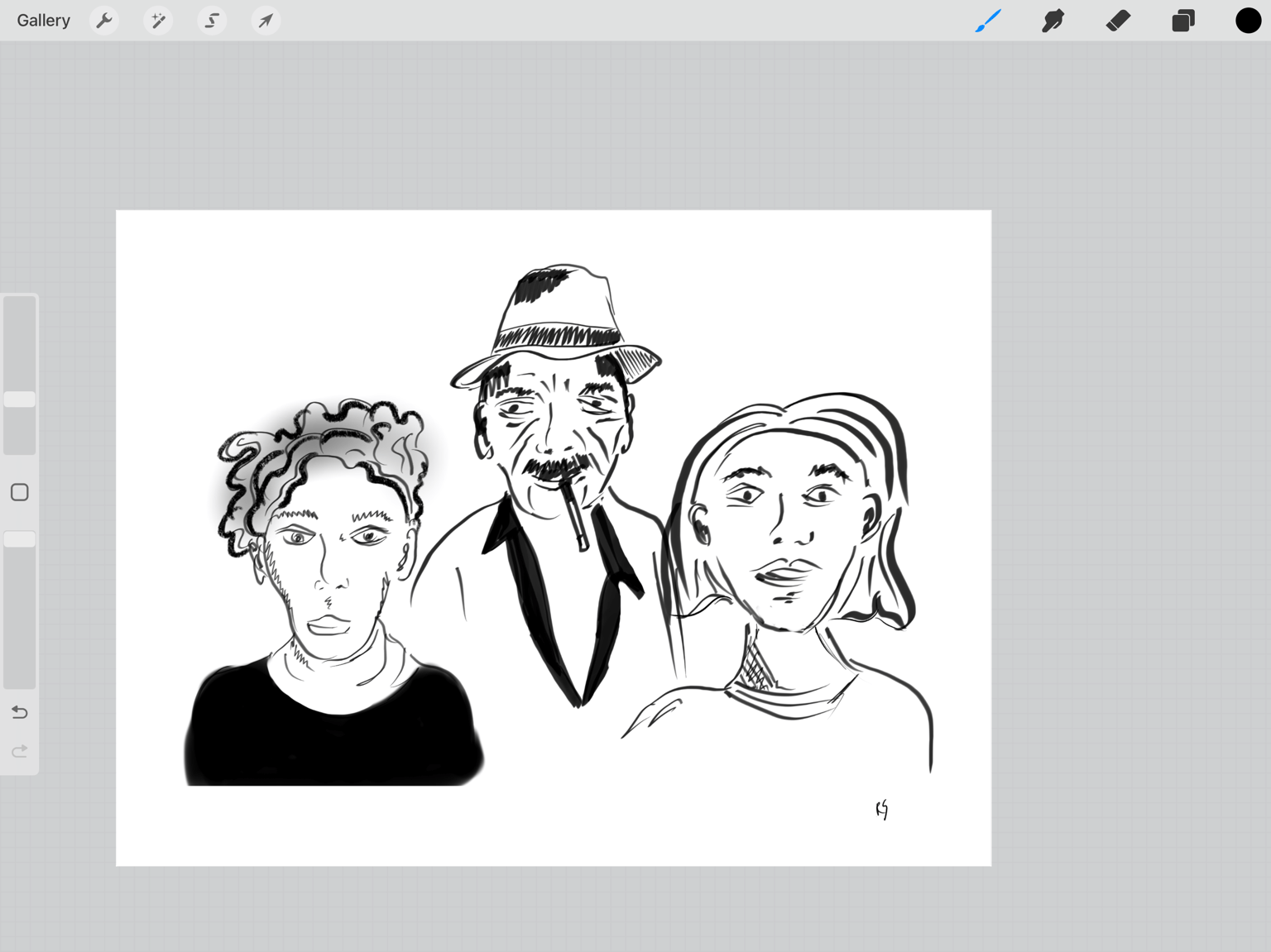Select the Eraser tool
Screen dimensions: 1271x952
[x=1118, y=21]
